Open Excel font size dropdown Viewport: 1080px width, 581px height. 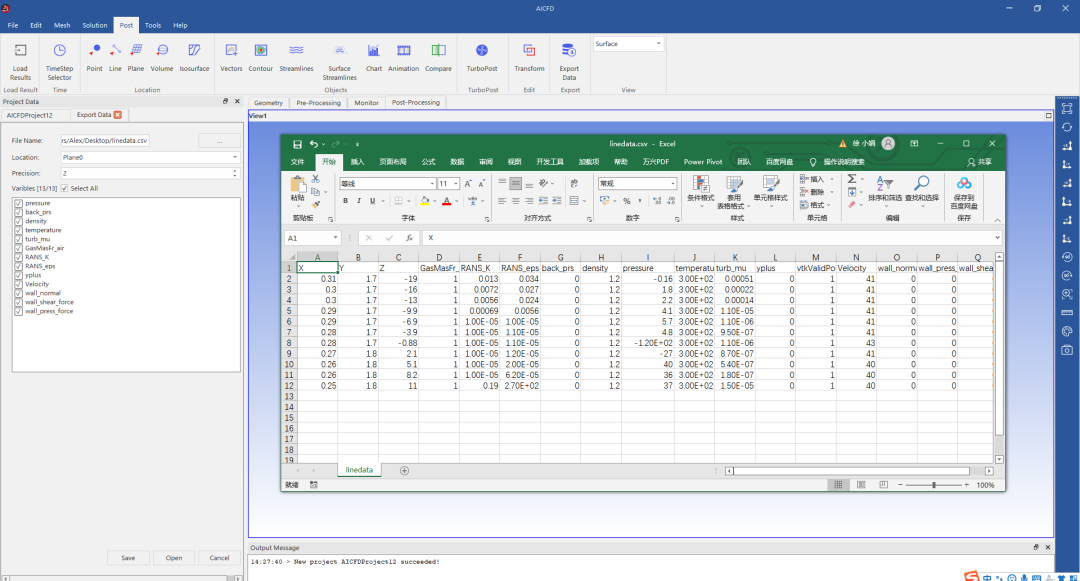pyautogui.click(x=455, y=184)
